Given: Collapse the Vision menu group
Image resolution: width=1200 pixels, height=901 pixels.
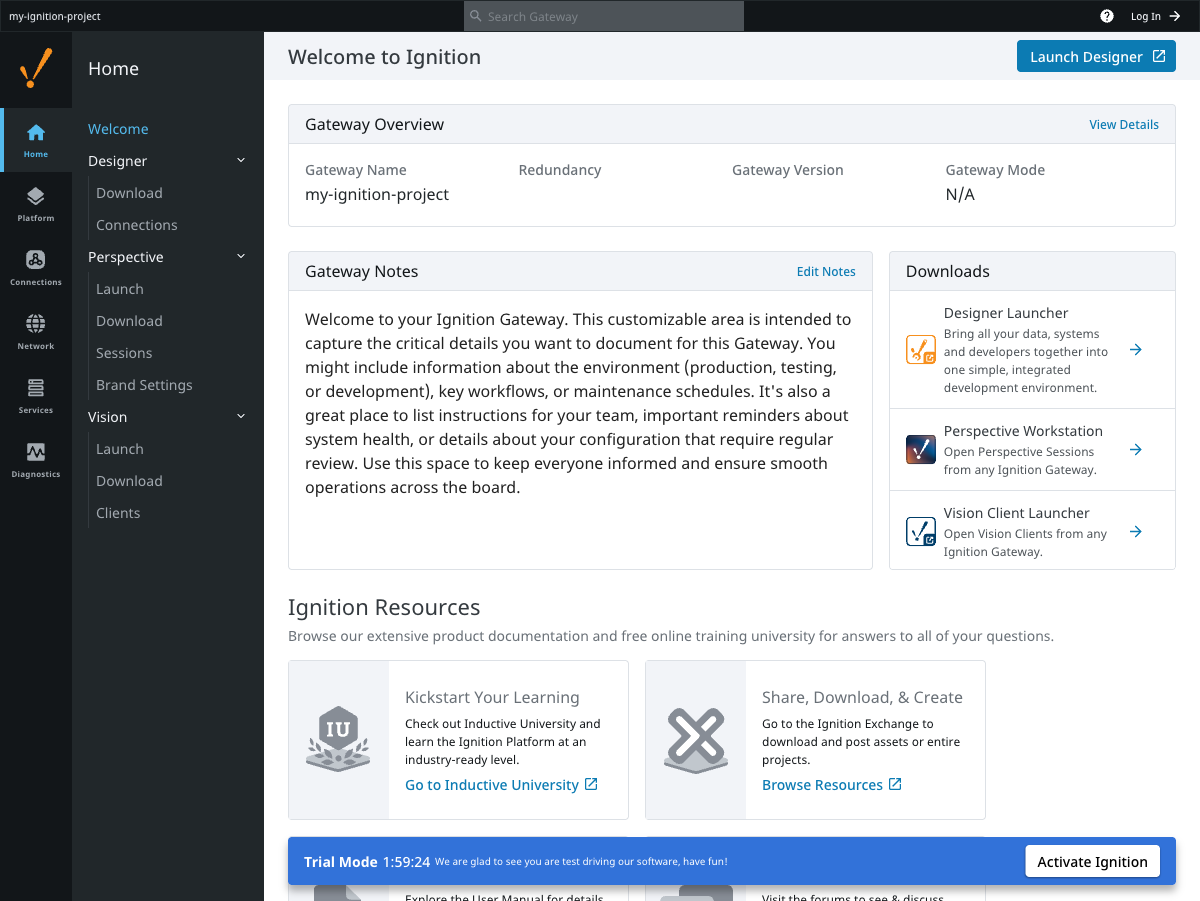Looking at the screenshot, I should click(241, 416).
